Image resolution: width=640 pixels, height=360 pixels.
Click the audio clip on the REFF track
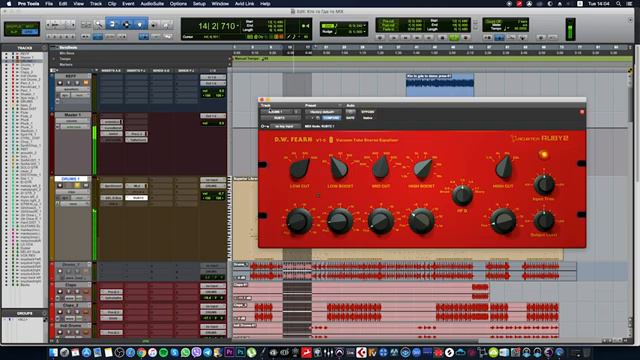tap(440, 85)
